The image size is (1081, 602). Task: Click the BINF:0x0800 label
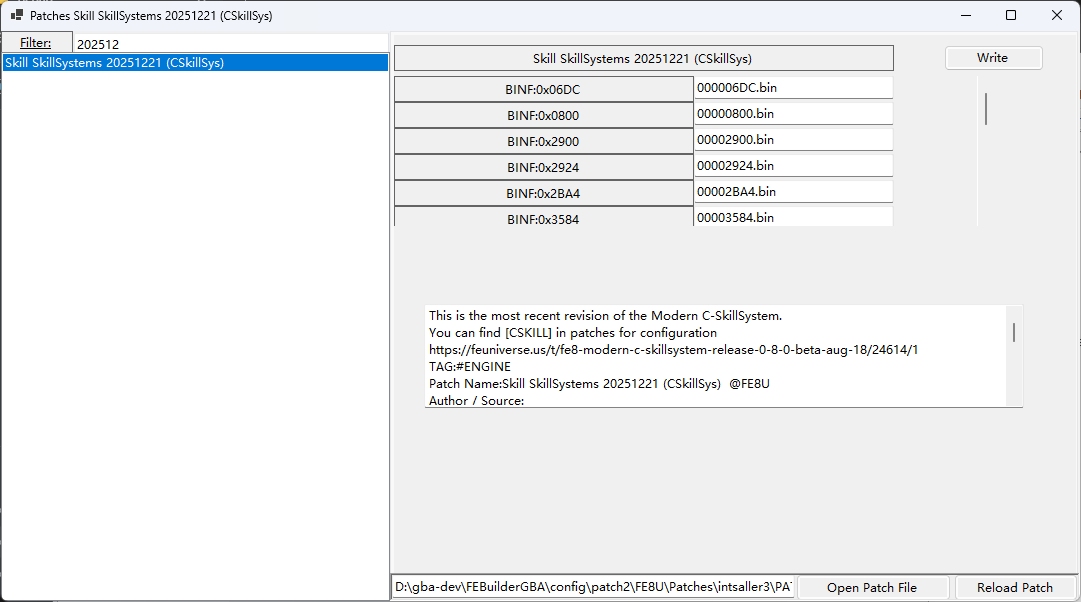pos(543,115)
